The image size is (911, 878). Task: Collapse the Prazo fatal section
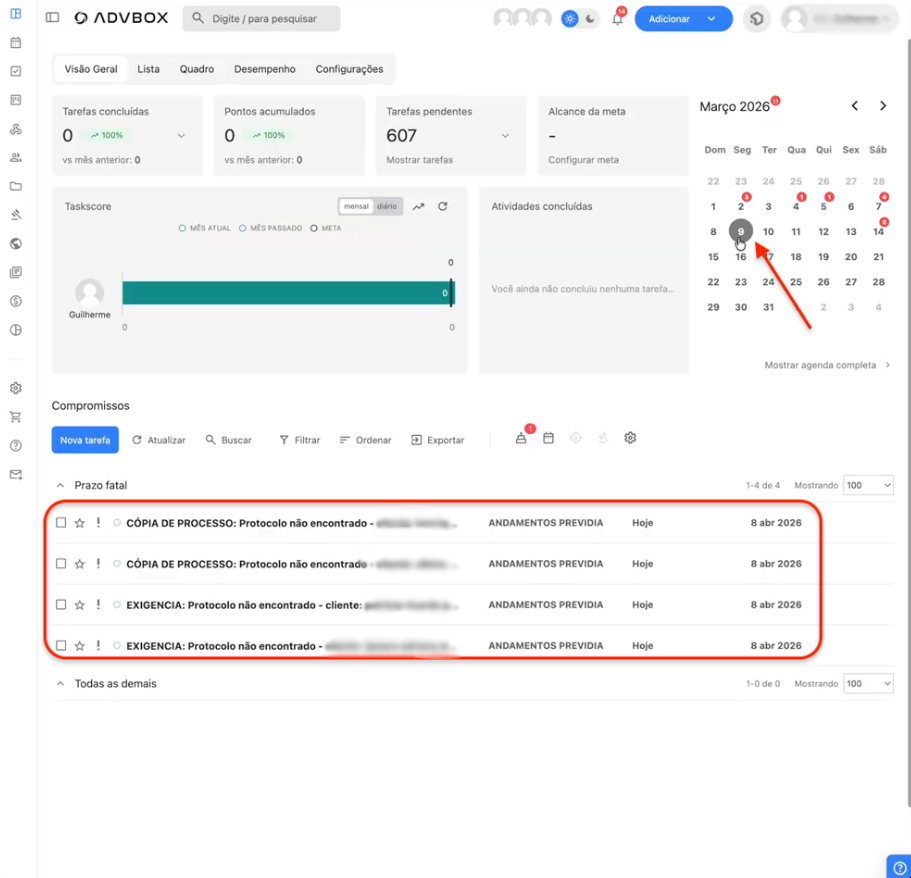[x=60, y=485]
